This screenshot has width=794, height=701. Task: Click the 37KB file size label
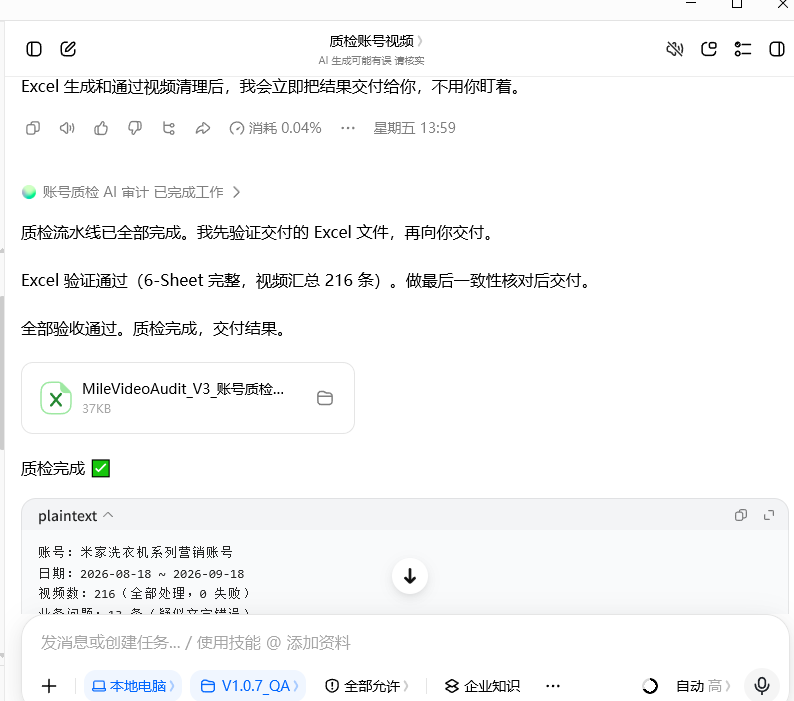(96, 409)
